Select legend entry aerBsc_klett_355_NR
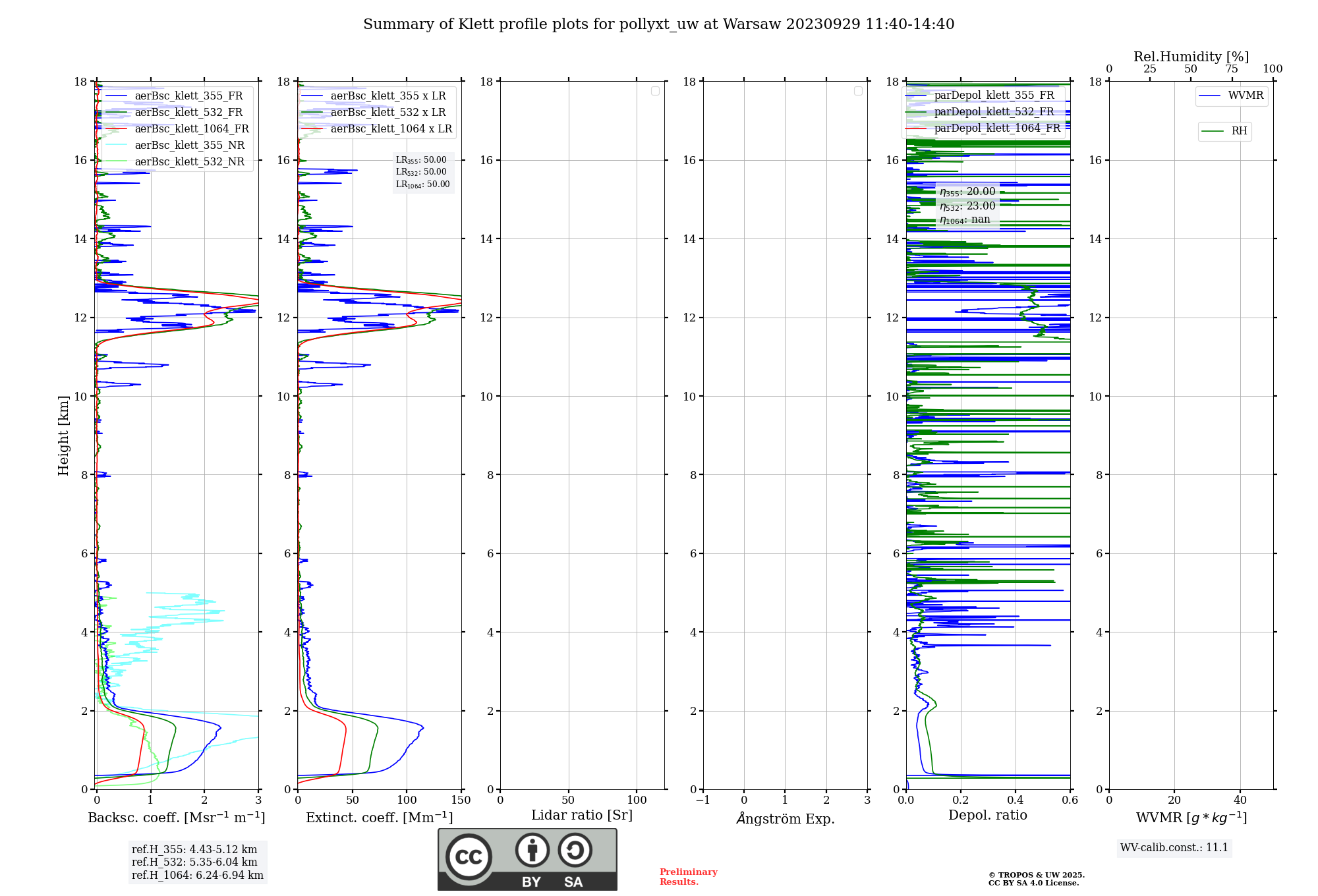The image size is (1318, 896). [175, 146]
